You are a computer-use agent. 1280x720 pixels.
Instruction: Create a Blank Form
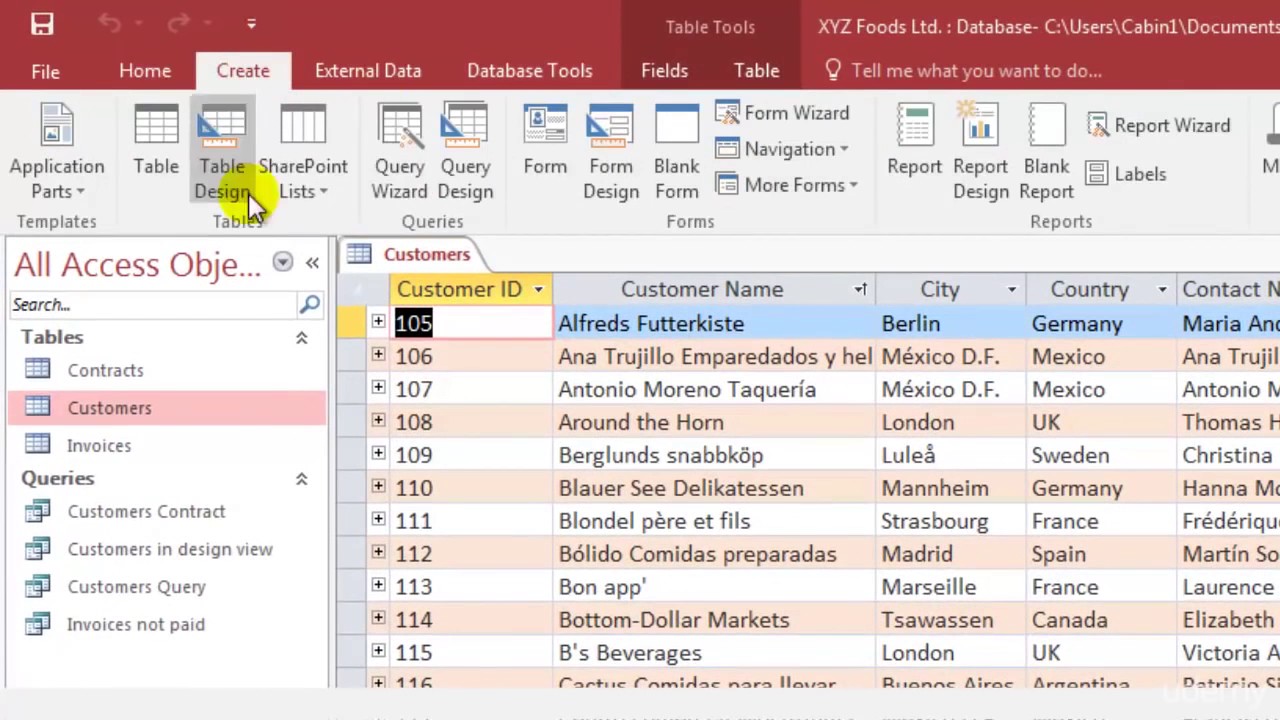pos(677,150)
